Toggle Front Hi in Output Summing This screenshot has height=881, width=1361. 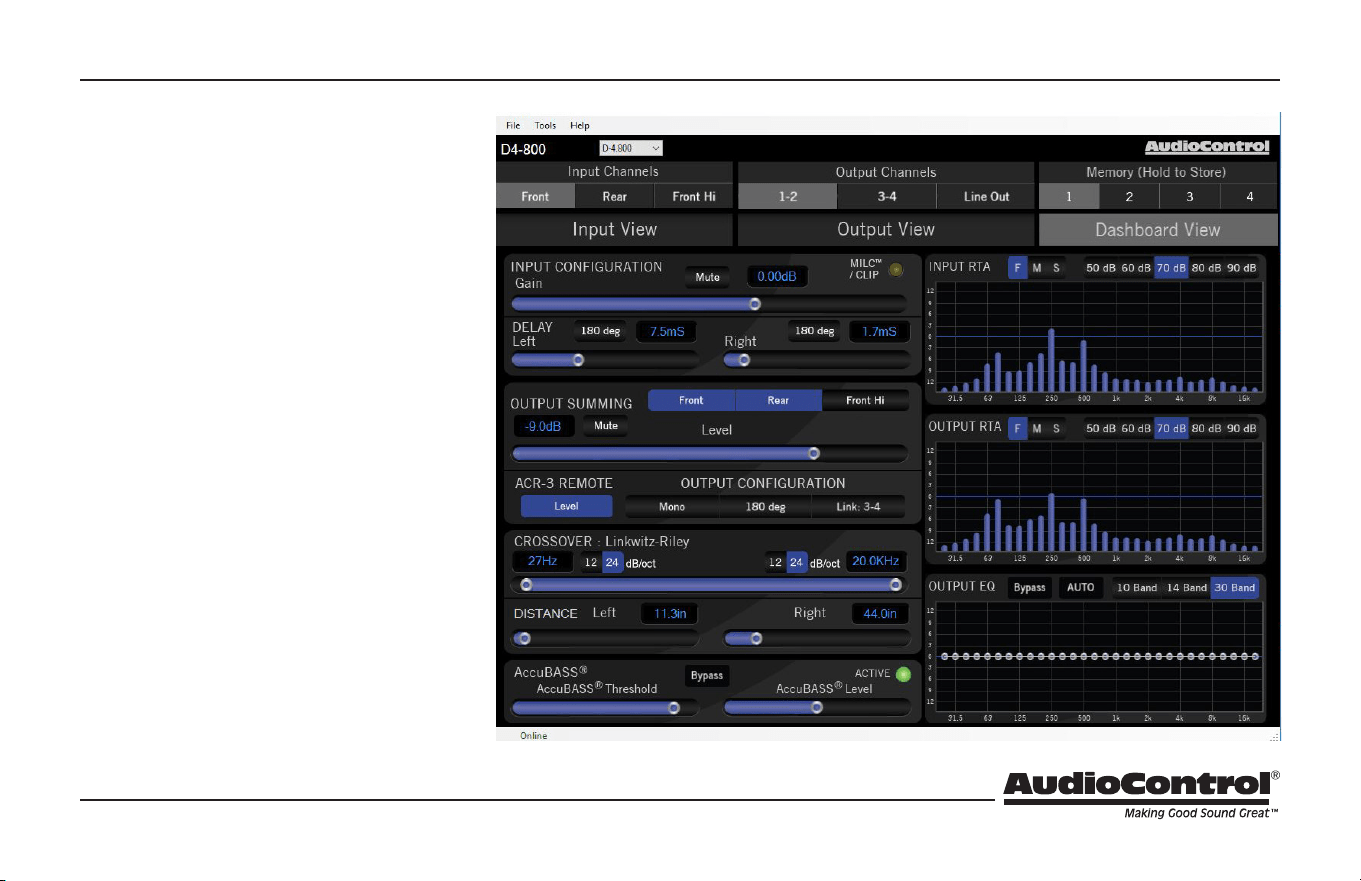click(865, 400)
